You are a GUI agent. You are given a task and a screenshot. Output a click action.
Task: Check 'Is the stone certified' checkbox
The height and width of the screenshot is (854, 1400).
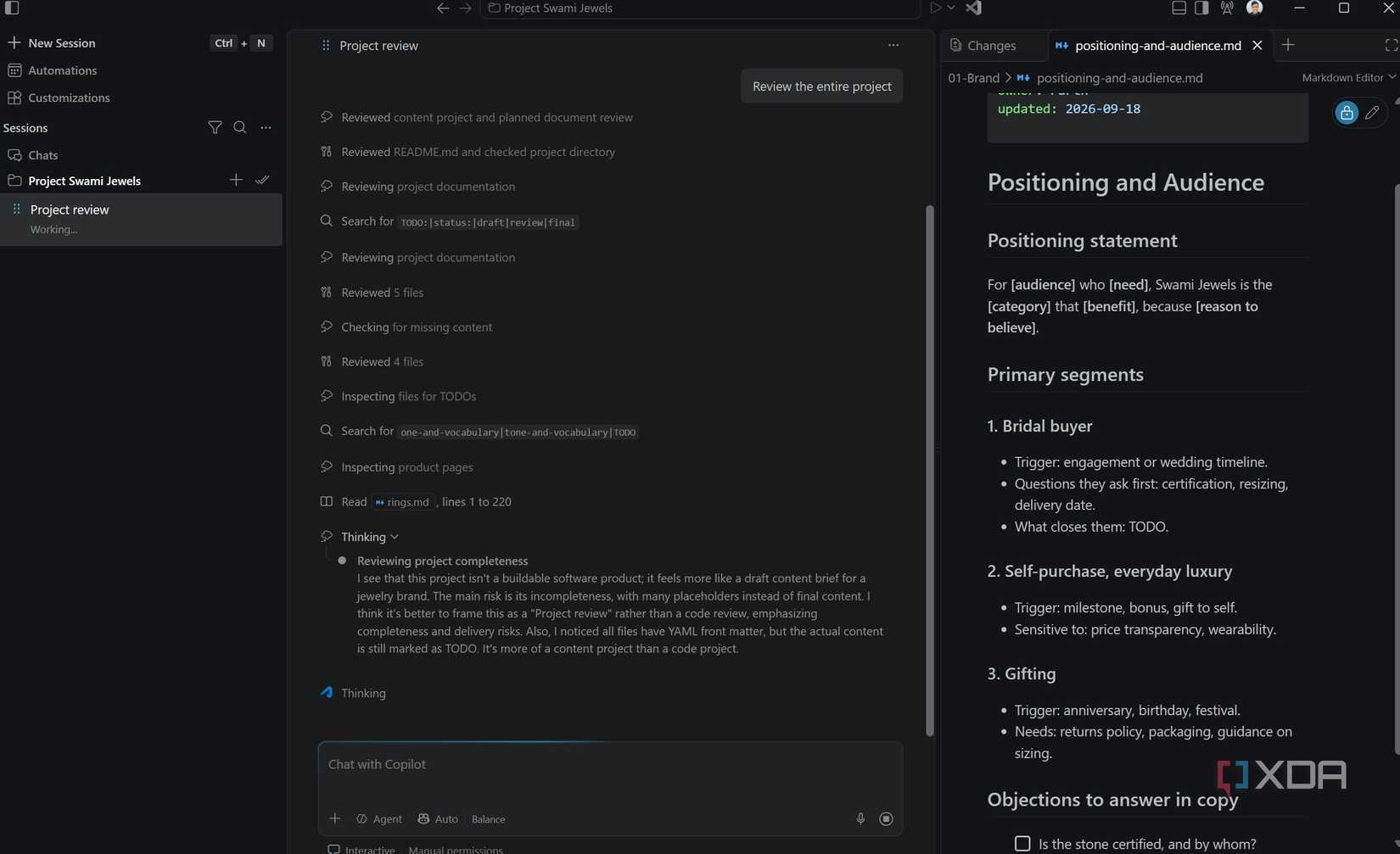[x=1022, y=844]
